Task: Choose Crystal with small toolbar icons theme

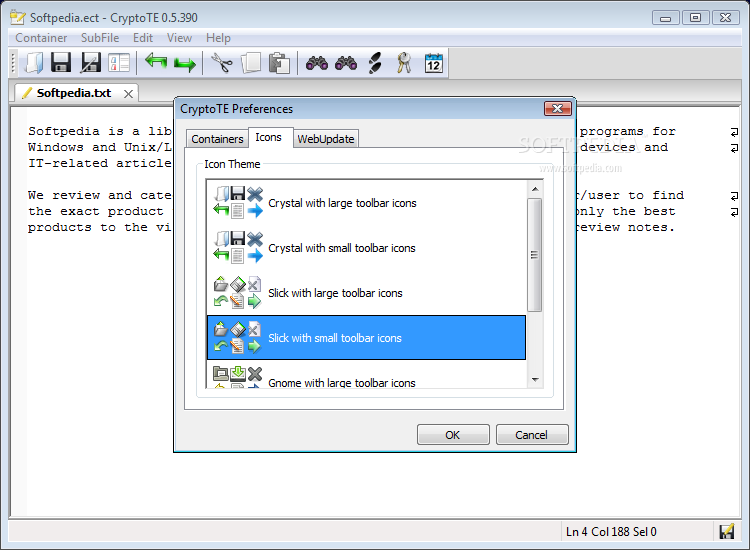Action: click(x=366, y=248)
